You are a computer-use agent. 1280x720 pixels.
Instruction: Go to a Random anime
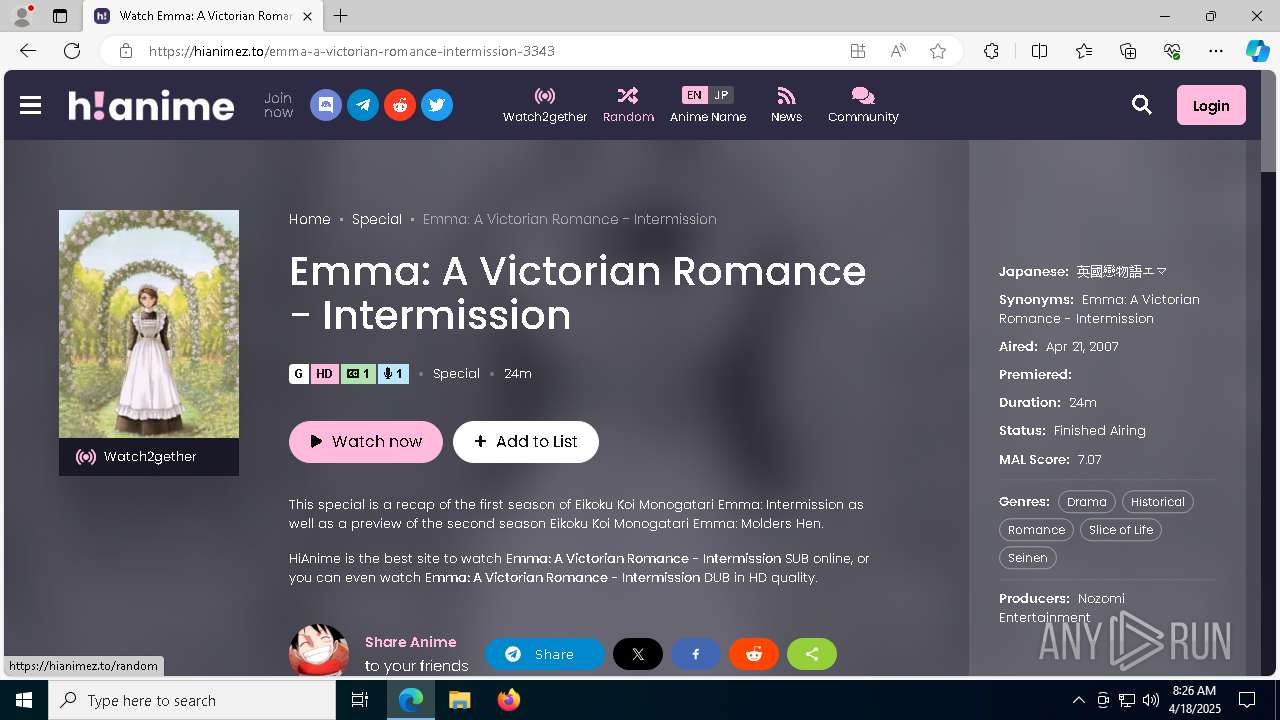click(628, 105)
